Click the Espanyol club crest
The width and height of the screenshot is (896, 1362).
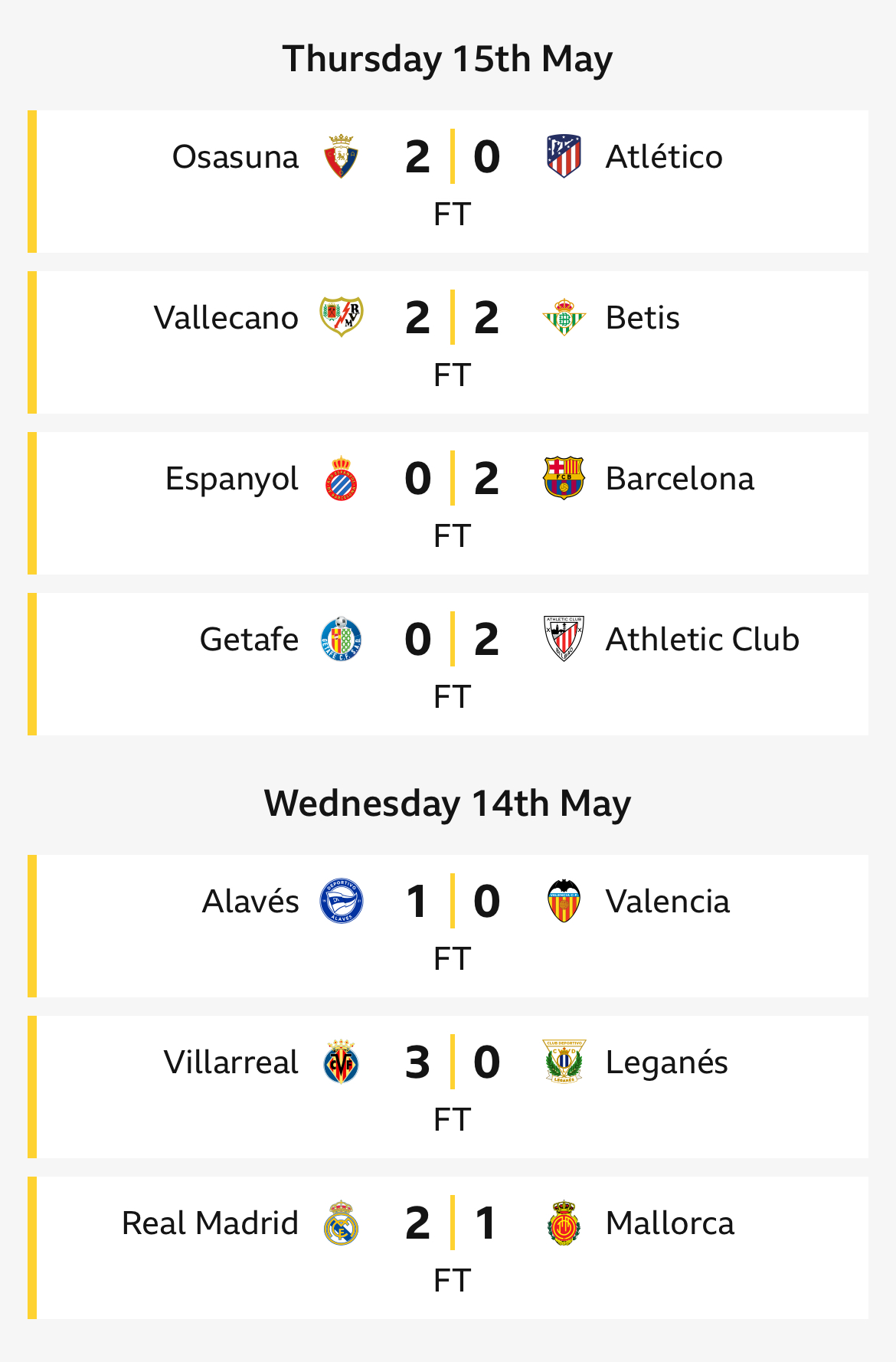(341, 478)
